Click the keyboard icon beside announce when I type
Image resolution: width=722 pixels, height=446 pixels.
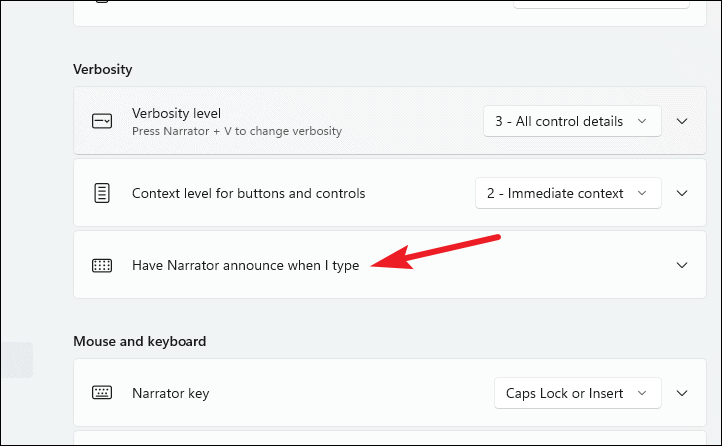pyautogui.click(x=102, y=266)
